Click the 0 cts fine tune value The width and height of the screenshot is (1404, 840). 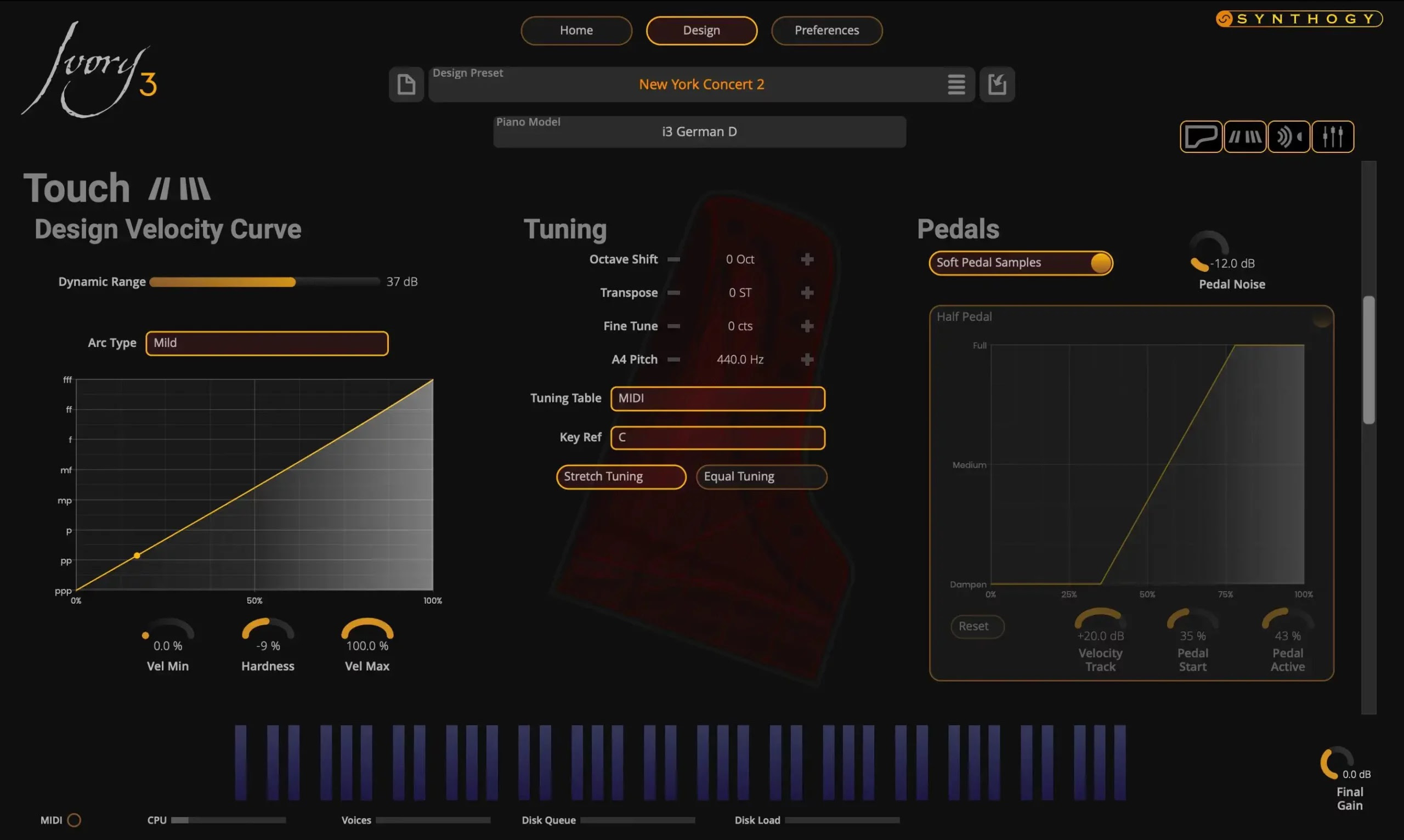click(740, 326)
